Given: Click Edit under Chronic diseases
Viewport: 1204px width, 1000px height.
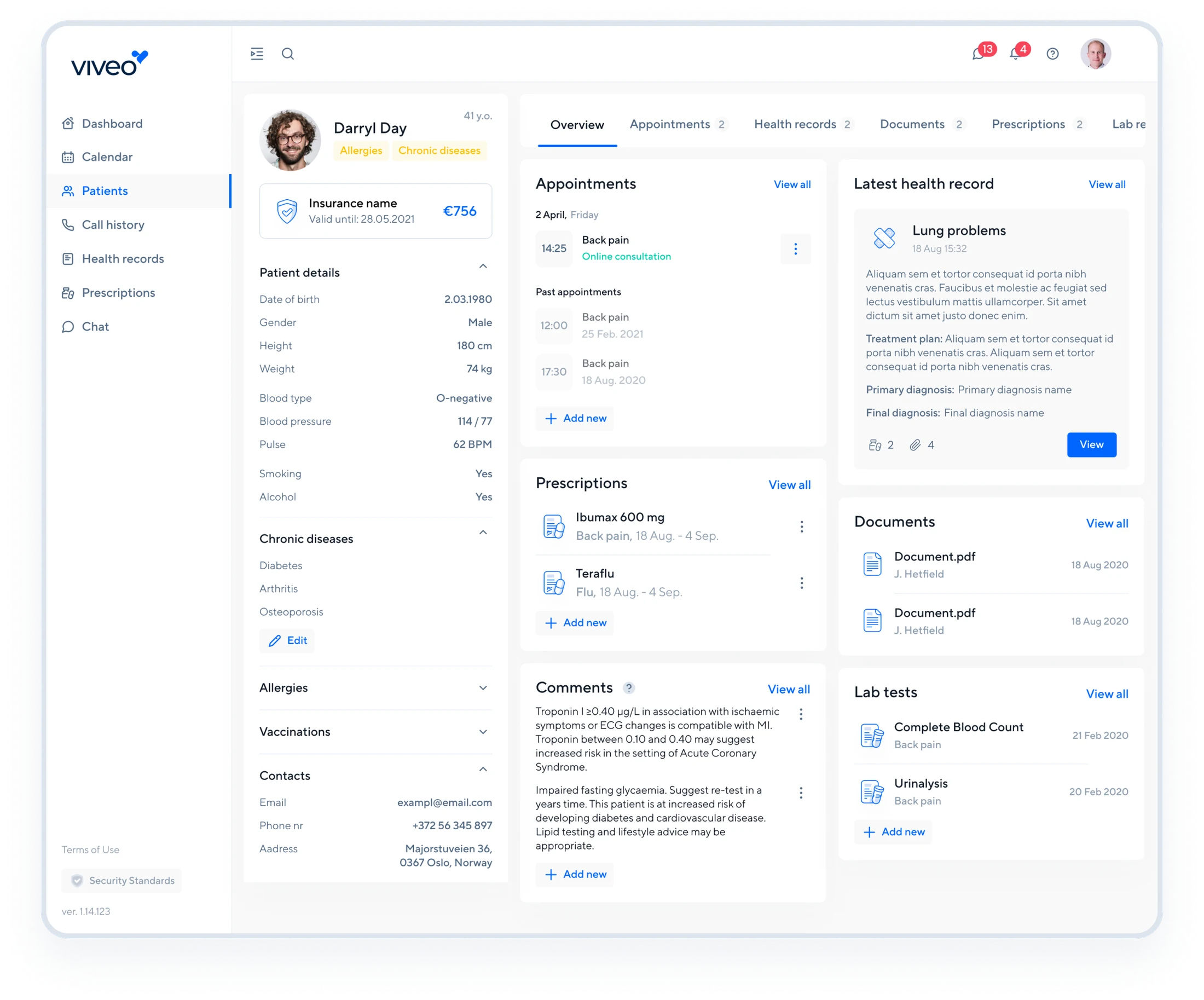Looking at the screenshot, I should [287, 640].
